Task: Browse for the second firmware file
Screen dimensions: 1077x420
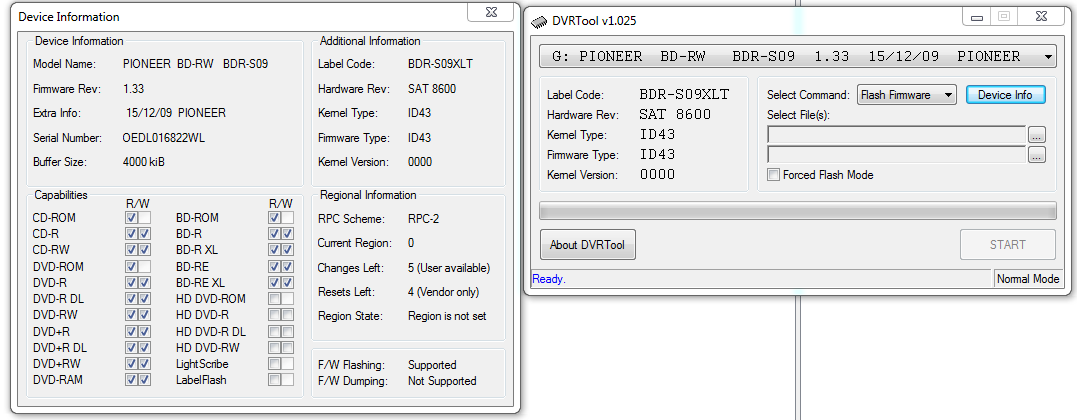Action: (1036, 155)
